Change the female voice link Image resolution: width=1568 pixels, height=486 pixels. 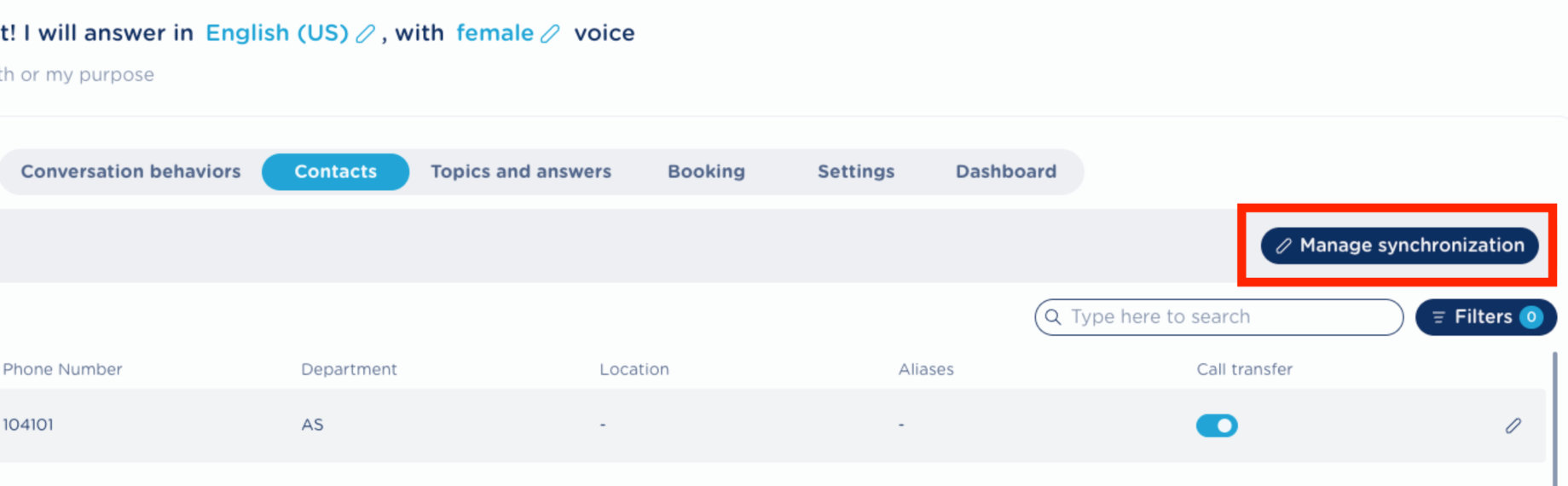[x=495, y=33]
